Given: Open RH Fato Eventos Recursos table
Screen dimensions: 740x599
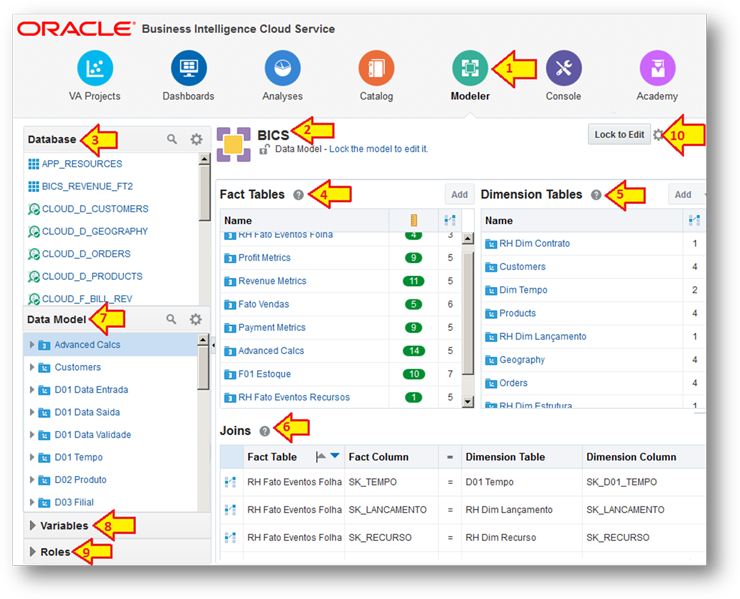Looking at the screenshot, I should [294, 397].
